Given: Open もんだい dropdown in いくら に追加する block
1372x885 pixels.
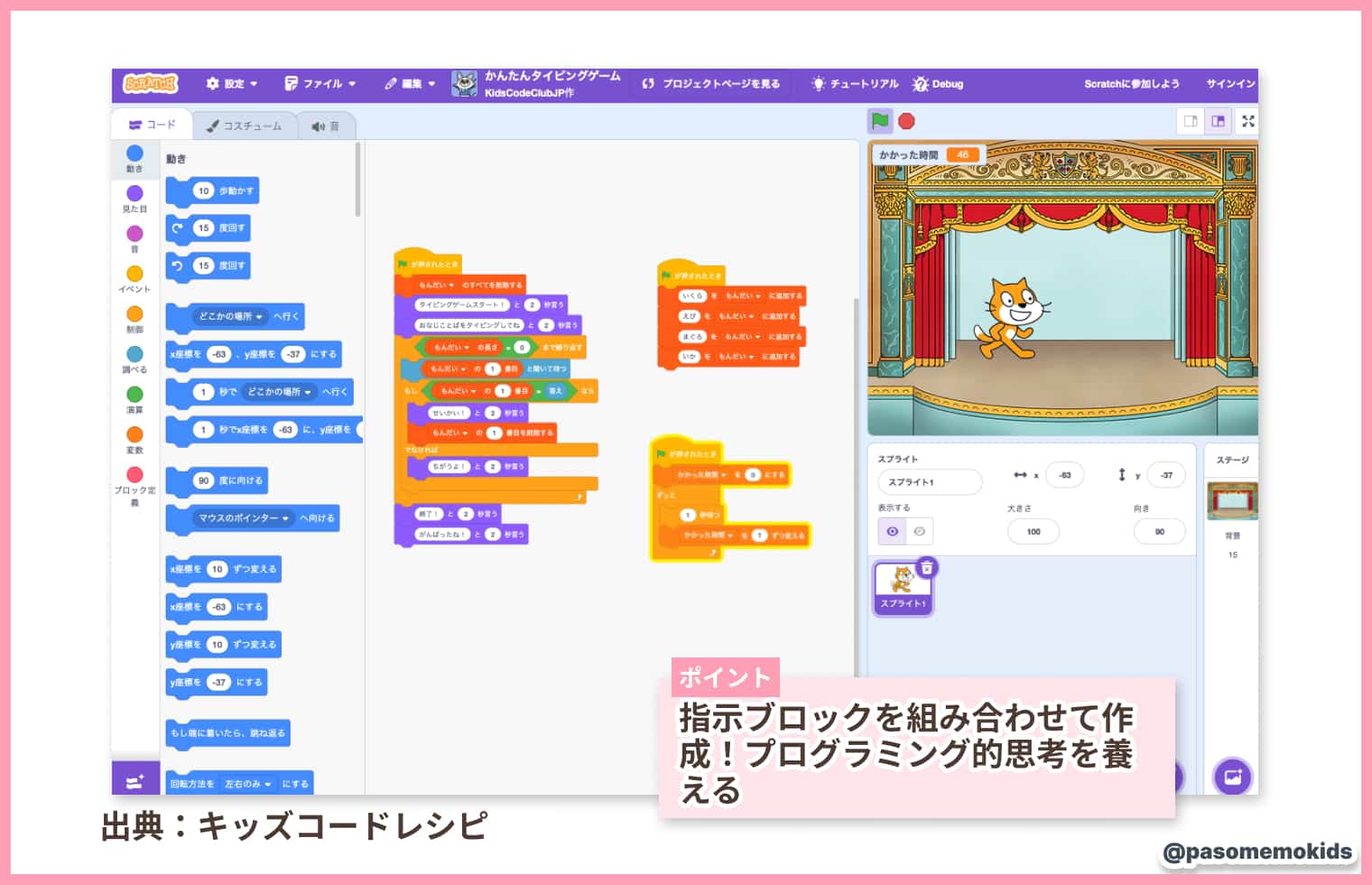Looking at the screenshot, I should (x=743, y=296).
